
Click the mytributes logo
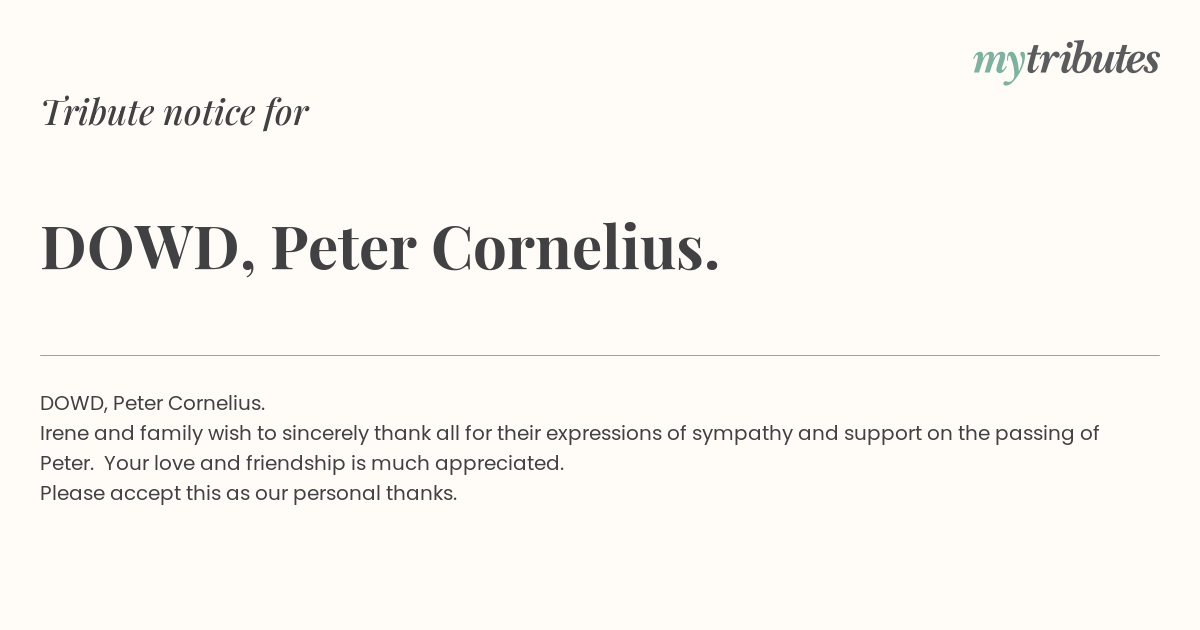pyautogui.click(x=1066, y=61)
